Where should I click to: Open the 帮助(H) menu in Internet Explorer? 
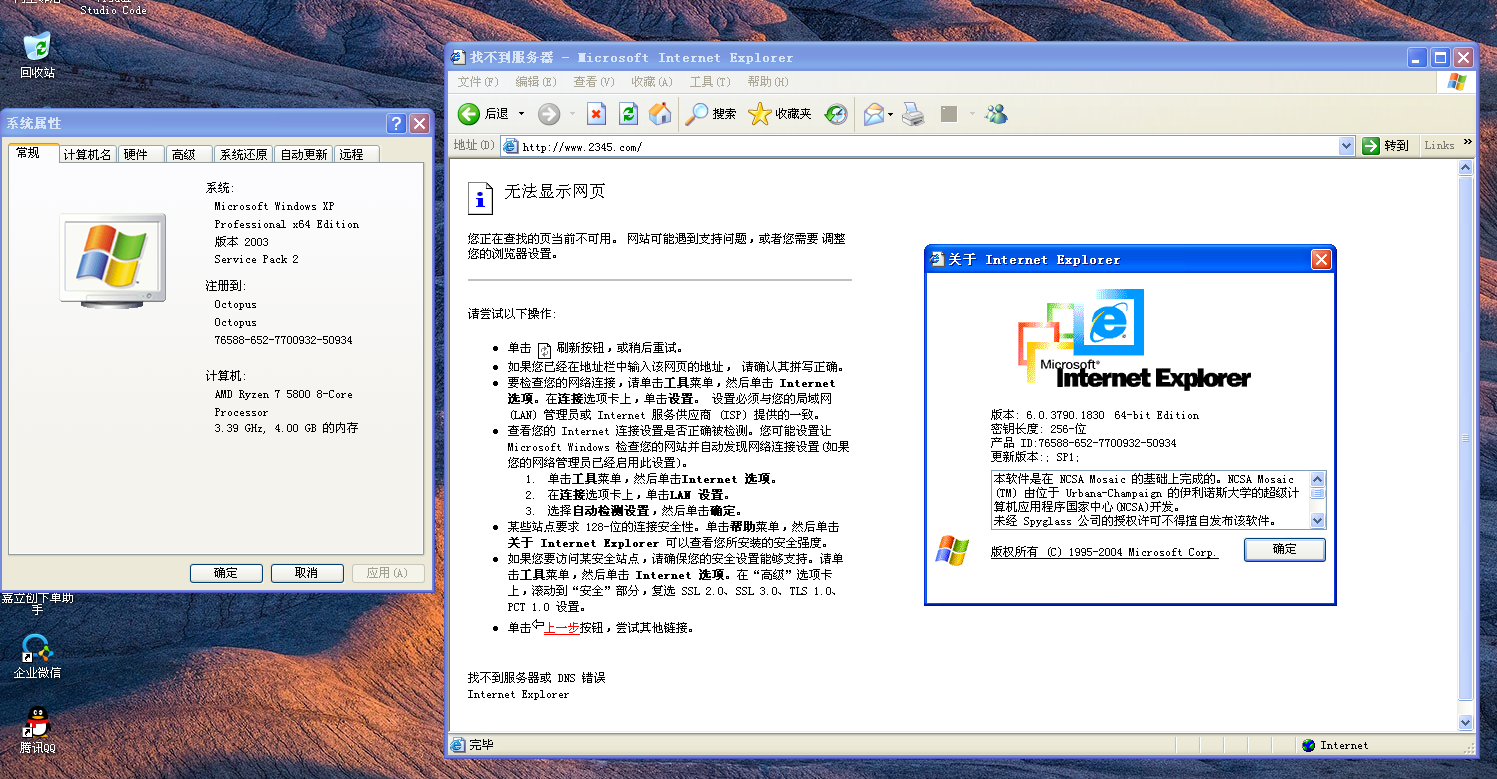768,82
